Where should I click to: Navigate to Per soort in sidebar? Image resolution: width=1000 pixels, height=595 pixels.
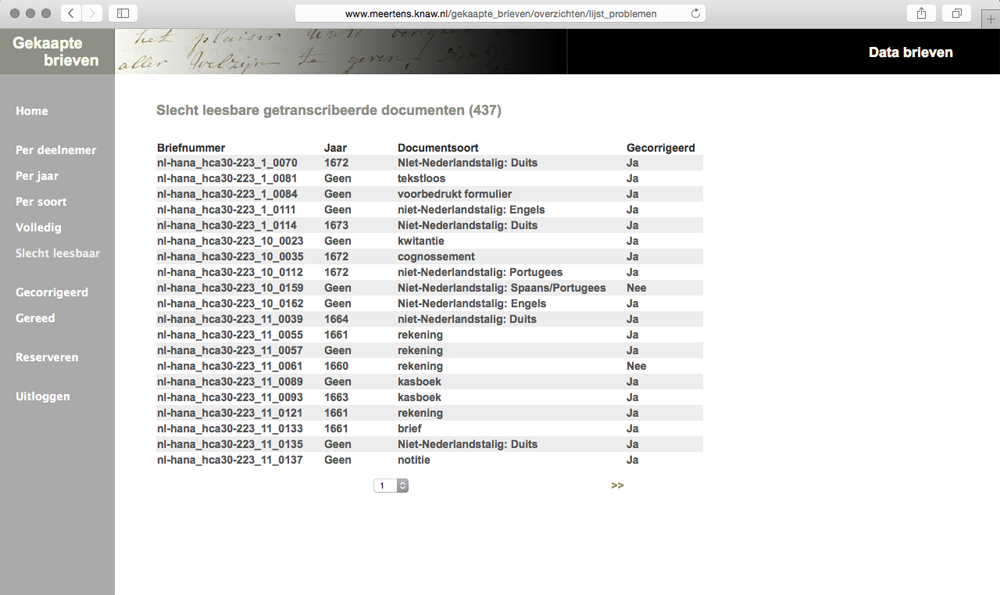coord(41,202)
